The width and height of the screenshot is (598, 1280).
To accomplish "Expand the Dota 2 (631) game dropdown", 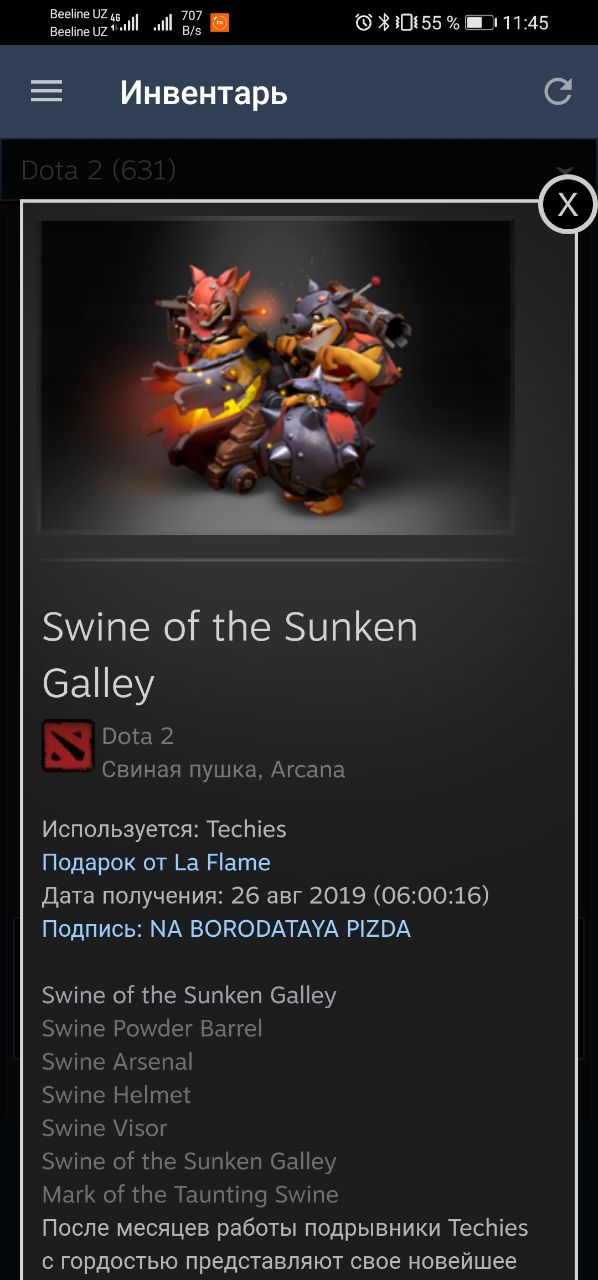I will coord(299,170).
